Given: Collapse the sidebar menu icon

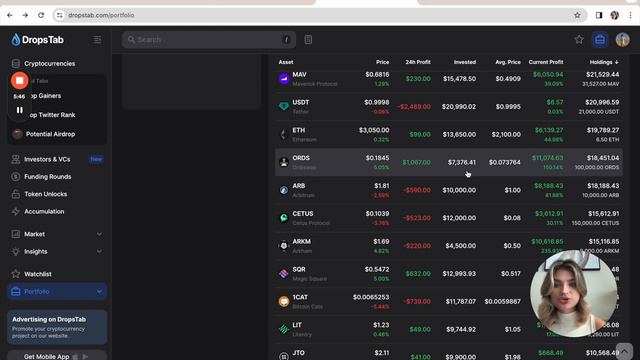Looking at the screenshot, I should point(97,40).
